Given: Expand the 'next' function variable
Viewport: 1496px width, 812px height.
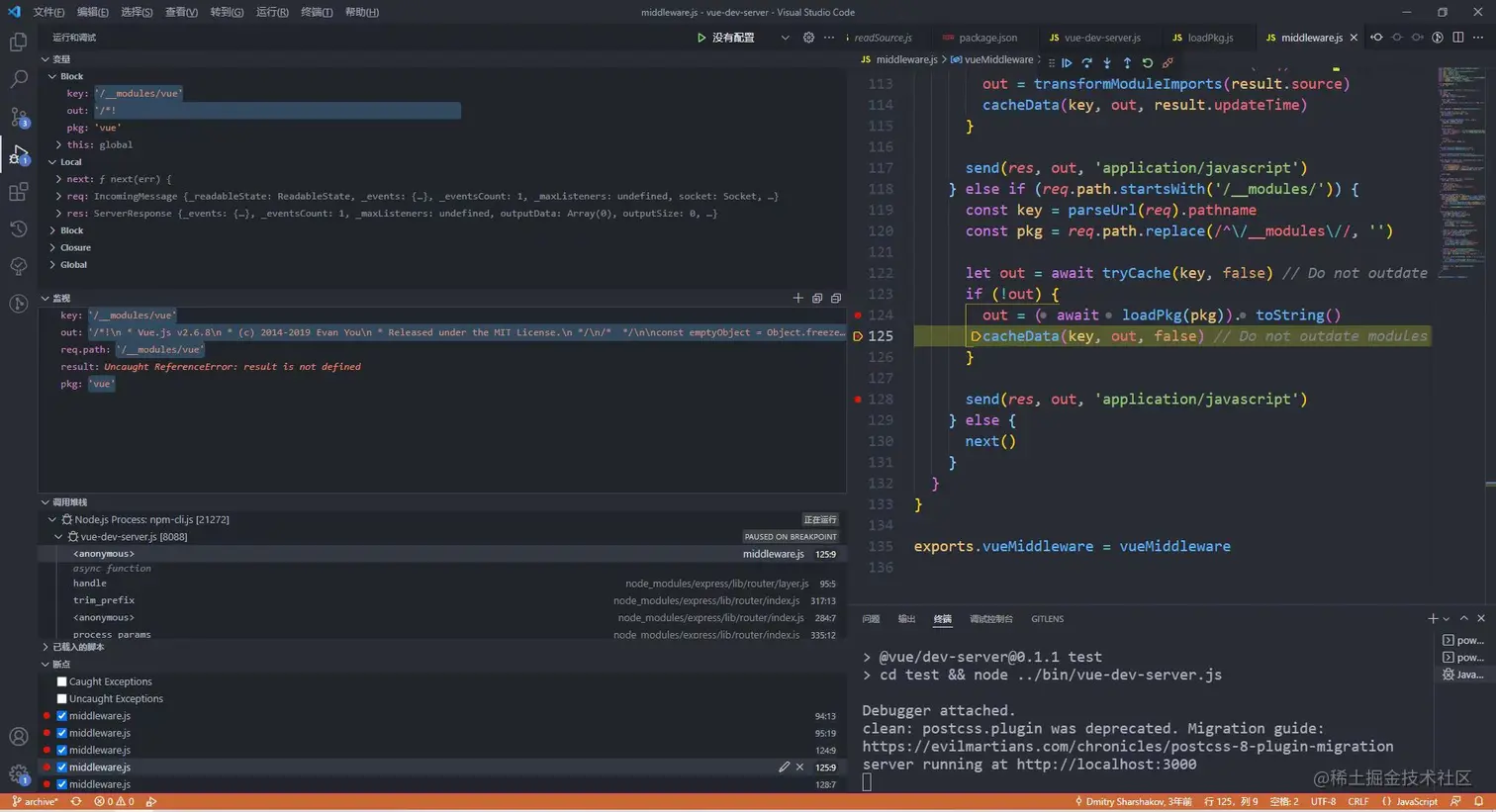Looking at the screenshot, I should 58,179.
